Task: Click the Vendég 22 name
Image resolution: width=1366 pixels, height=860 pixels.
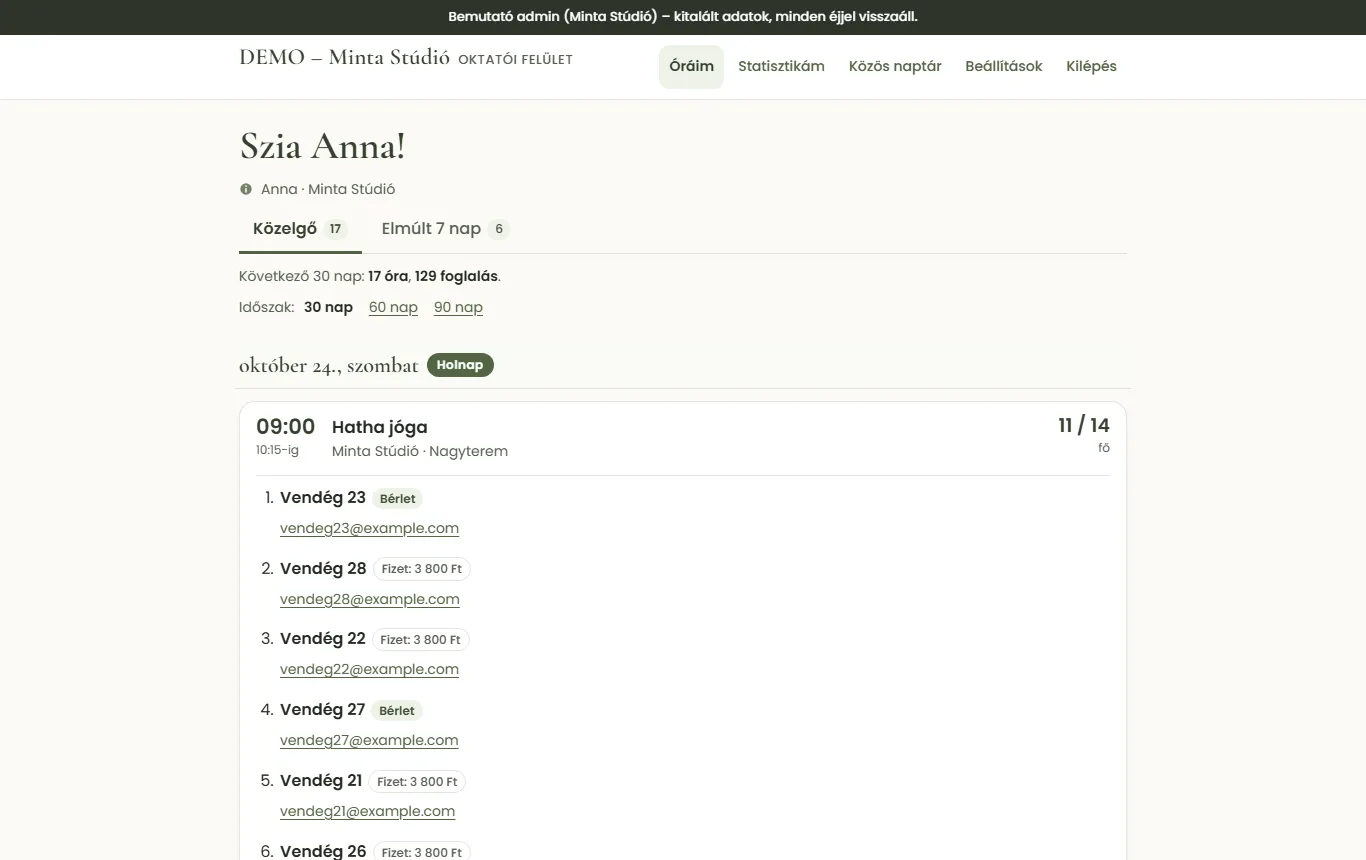Action: tap(323, 638)
